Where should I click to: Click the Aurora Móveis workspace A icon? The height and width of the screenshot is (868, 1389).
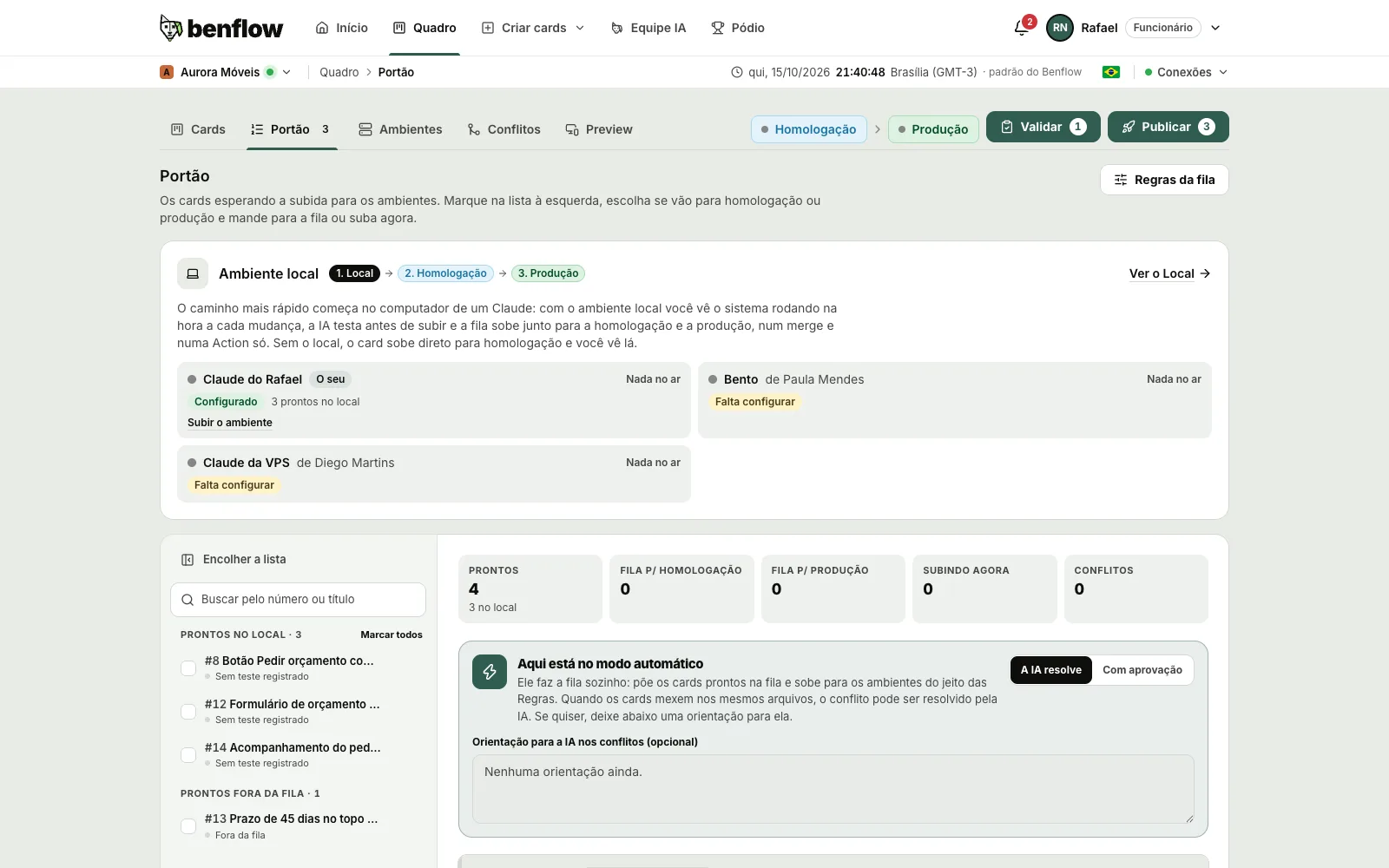point(167,72)
